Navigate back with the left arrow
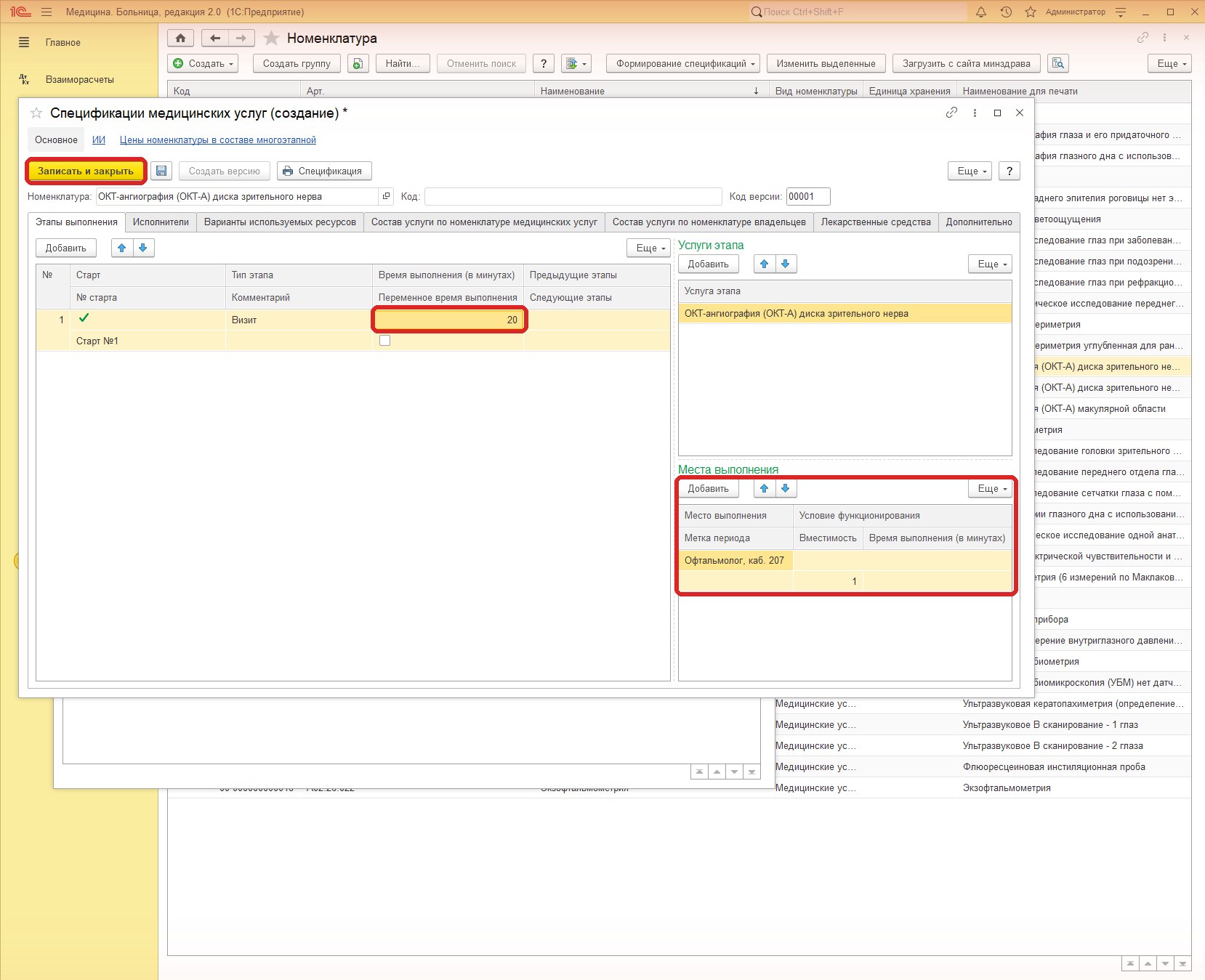The height and width of the screenshot is (980, 1205). (x=215, y=38)
